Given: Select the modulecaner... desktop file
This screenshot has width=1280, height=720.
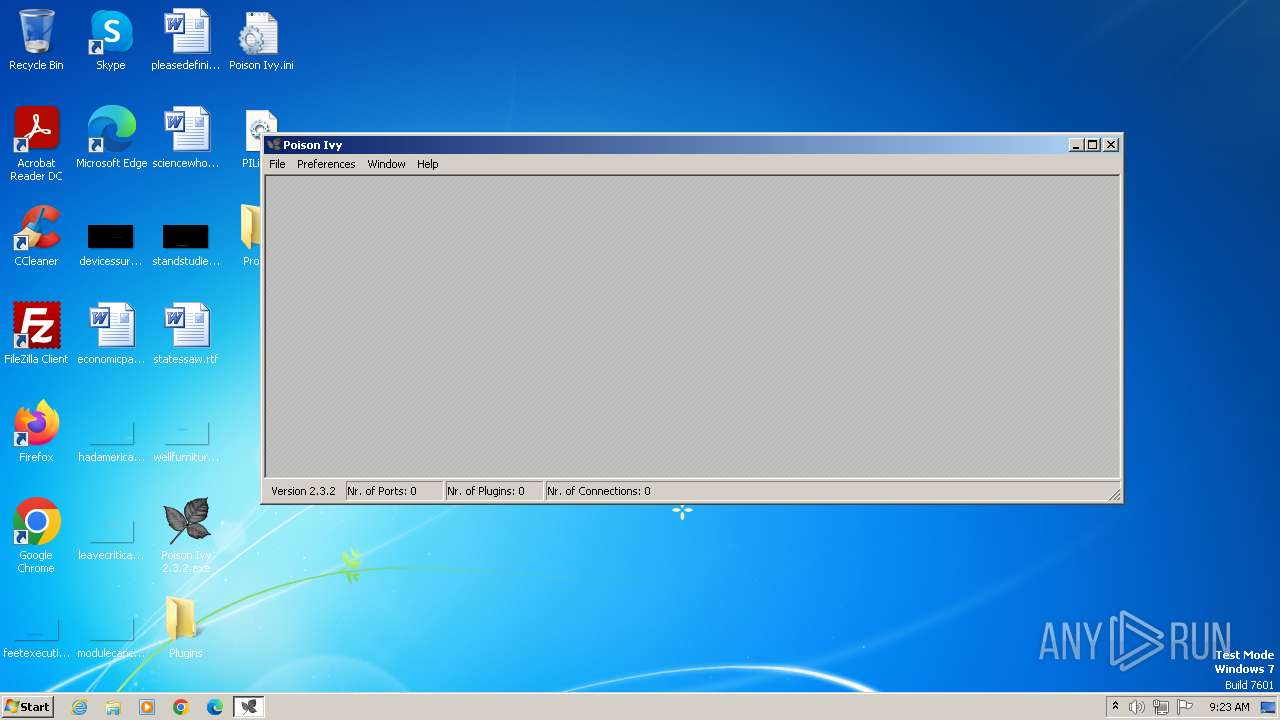Looking at the screenshot, I should click(111, 636).
